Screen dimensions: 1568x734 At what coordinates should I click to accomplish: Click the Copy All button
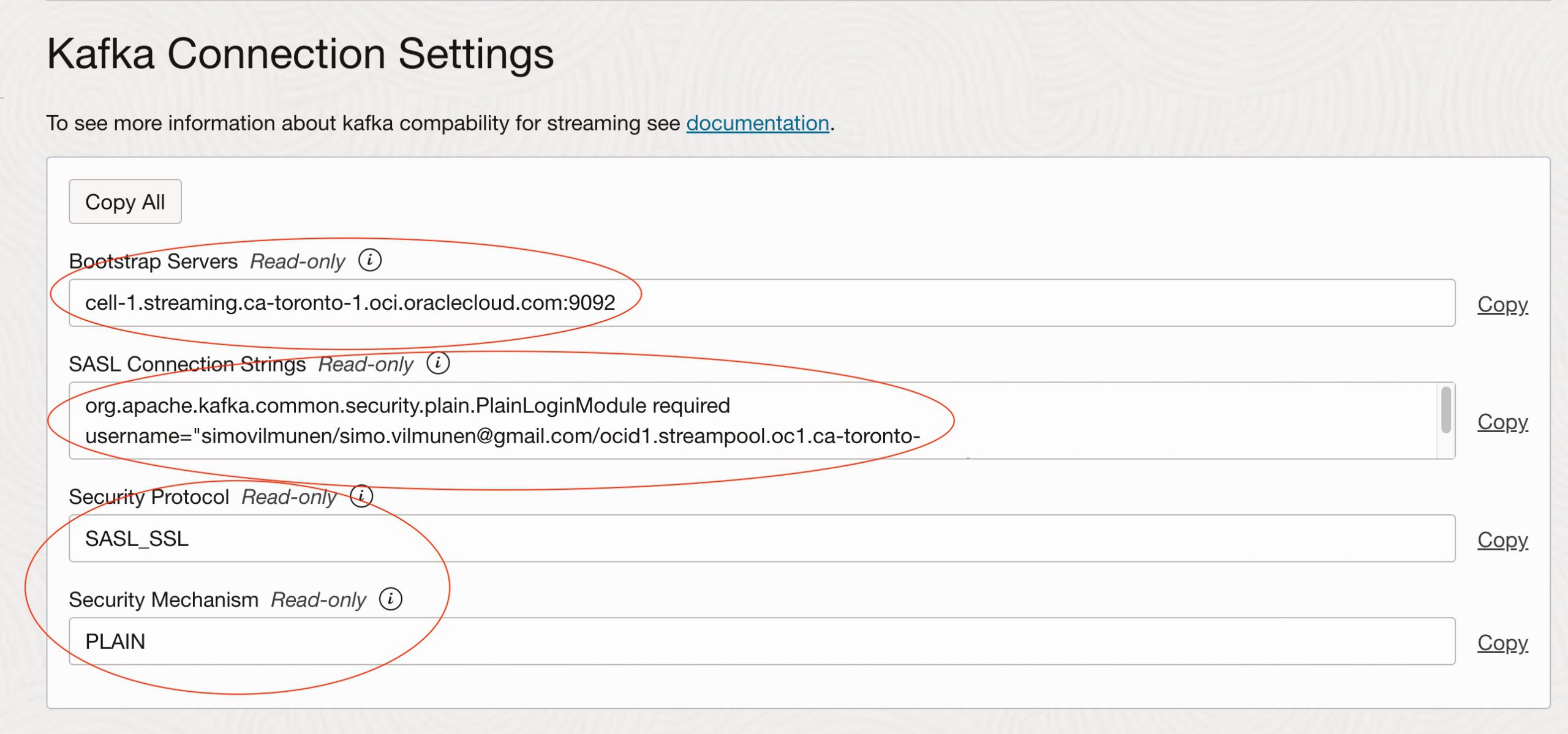(125, 201)
